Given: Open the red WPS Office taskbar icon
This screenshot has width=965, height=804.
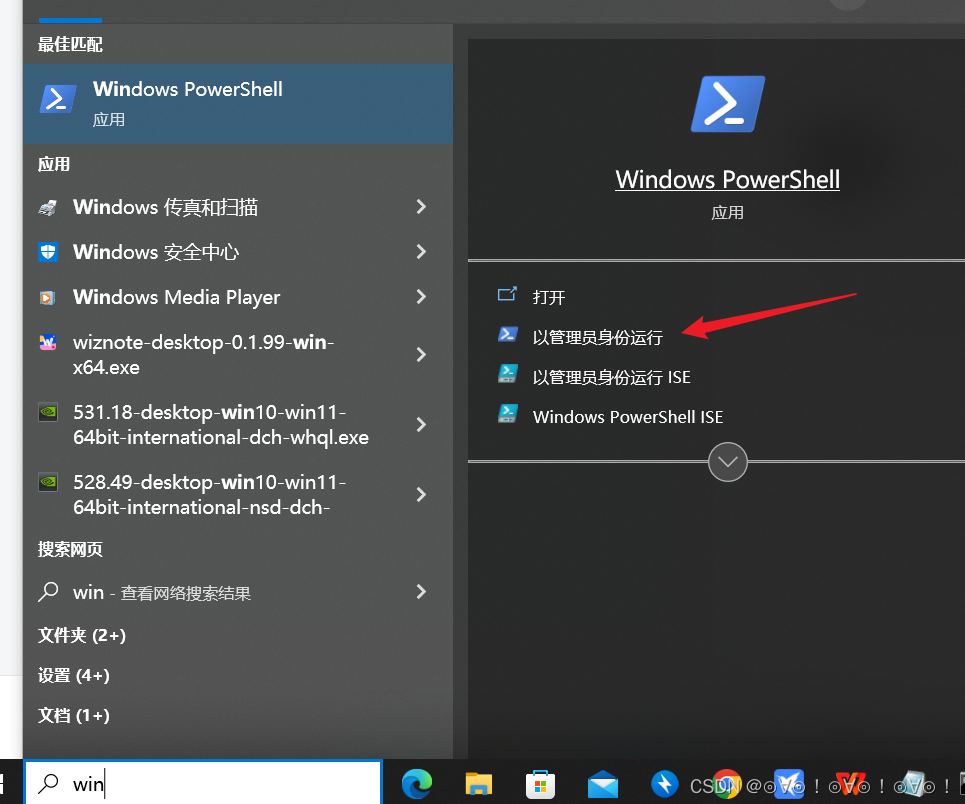Looking at the screenshot, I should [x=851, y=784].
